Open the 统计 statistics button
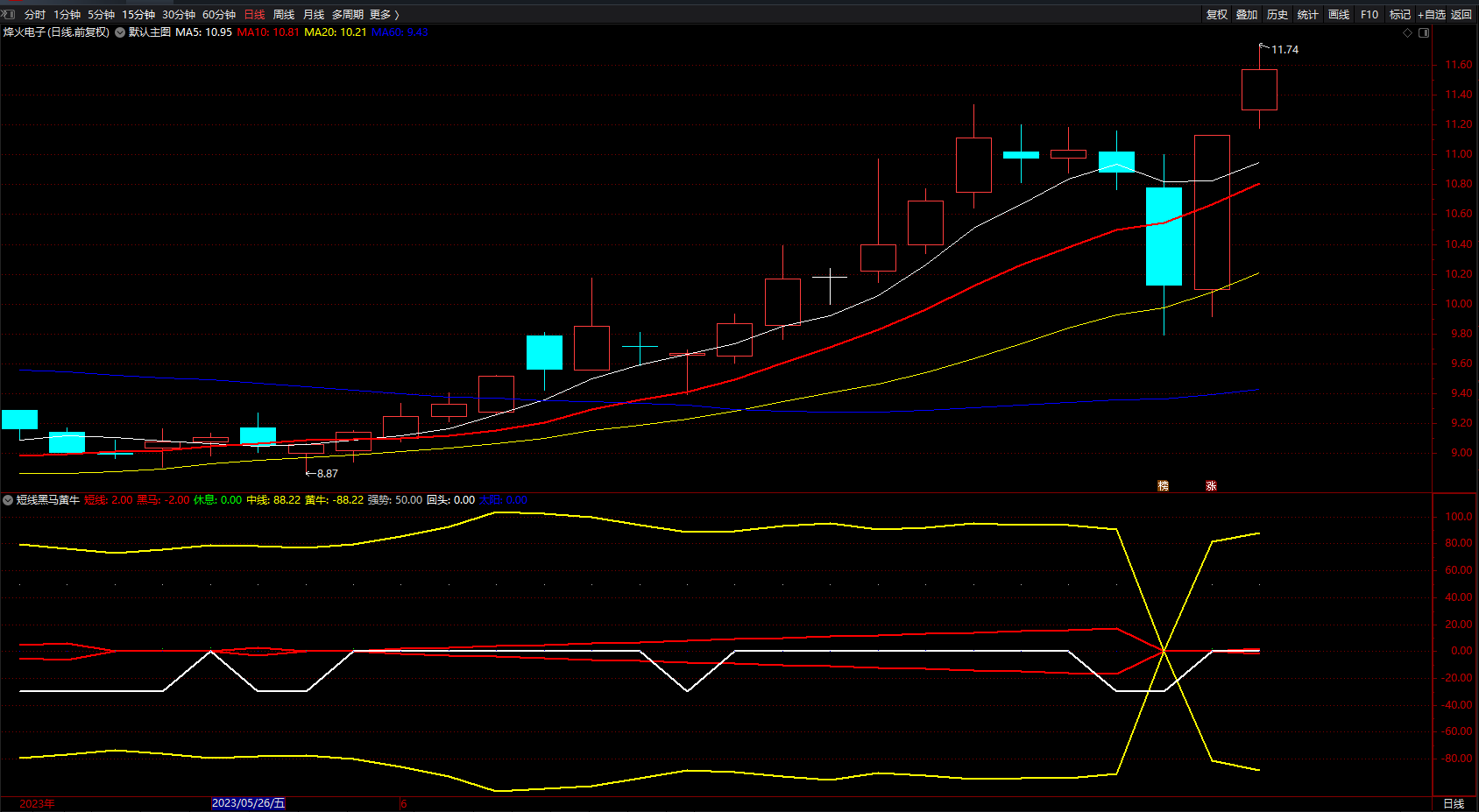The image size is (1479, 812). (x=1308, y=15)
